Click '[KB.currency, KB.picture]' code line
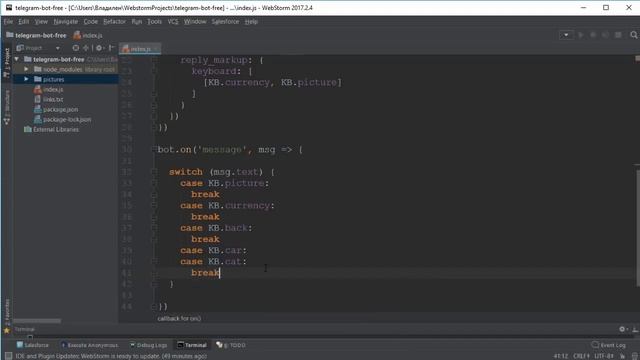The width and height of the screenshot is (640, 360). tap(272, 82)
